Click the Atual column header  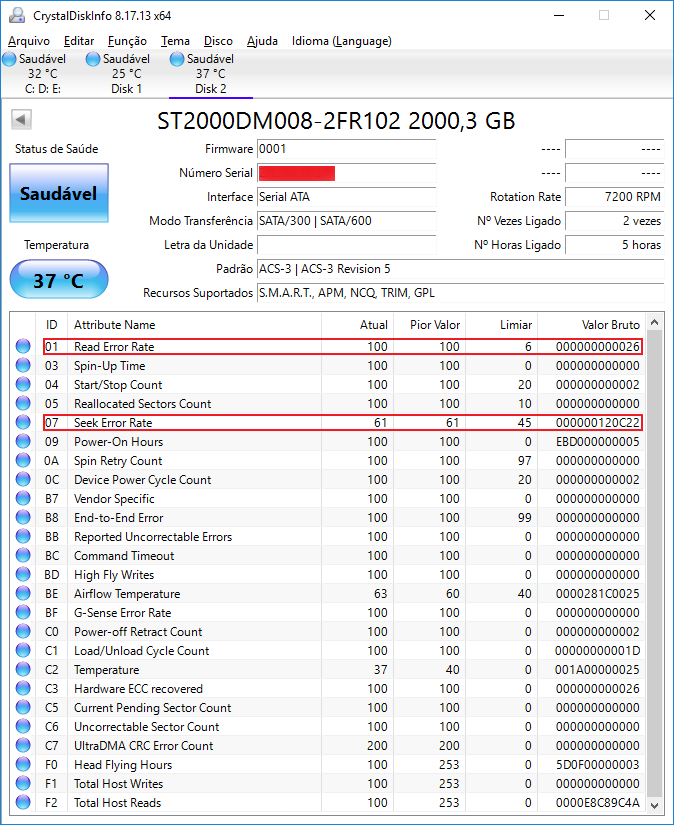click(x=358, y=325)
